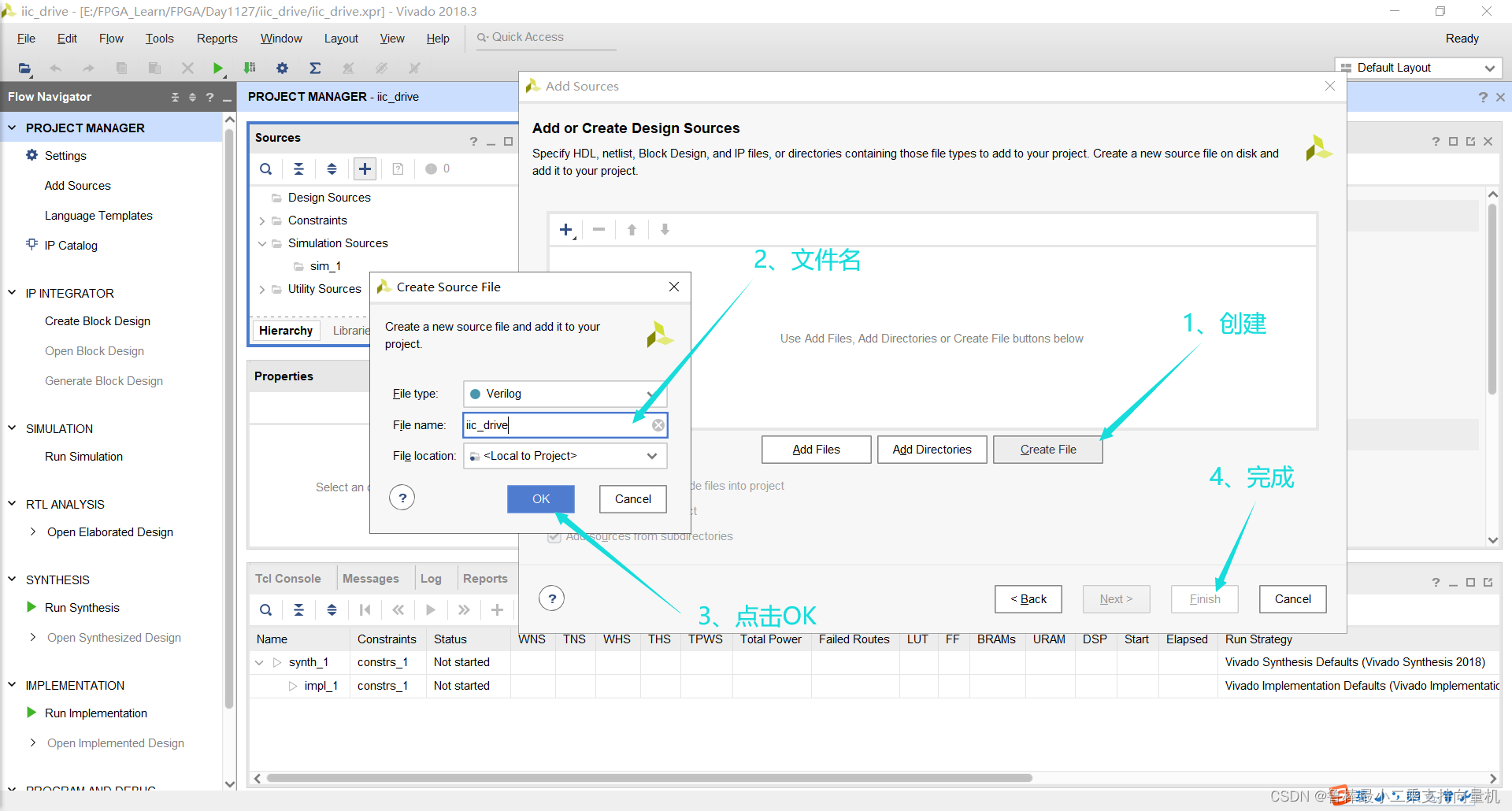Click the Sigma report toolbar icon

tap(315, 69)
